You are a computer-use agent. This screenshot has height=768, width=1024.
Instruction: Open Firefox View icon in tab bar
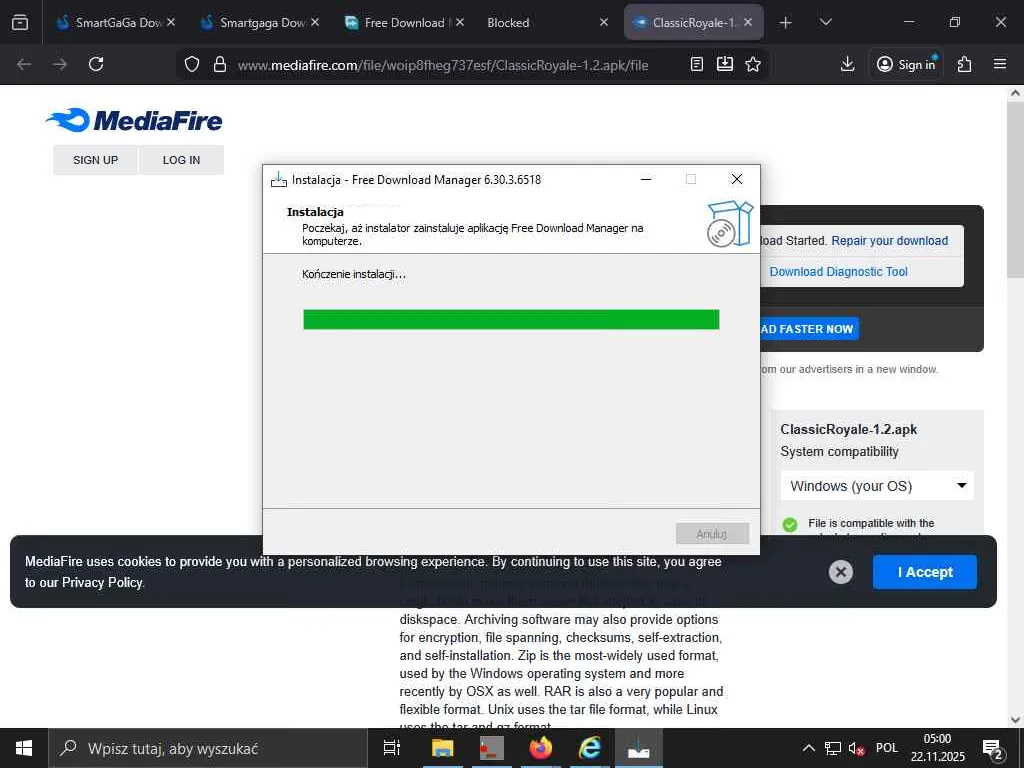click(20, 22)
